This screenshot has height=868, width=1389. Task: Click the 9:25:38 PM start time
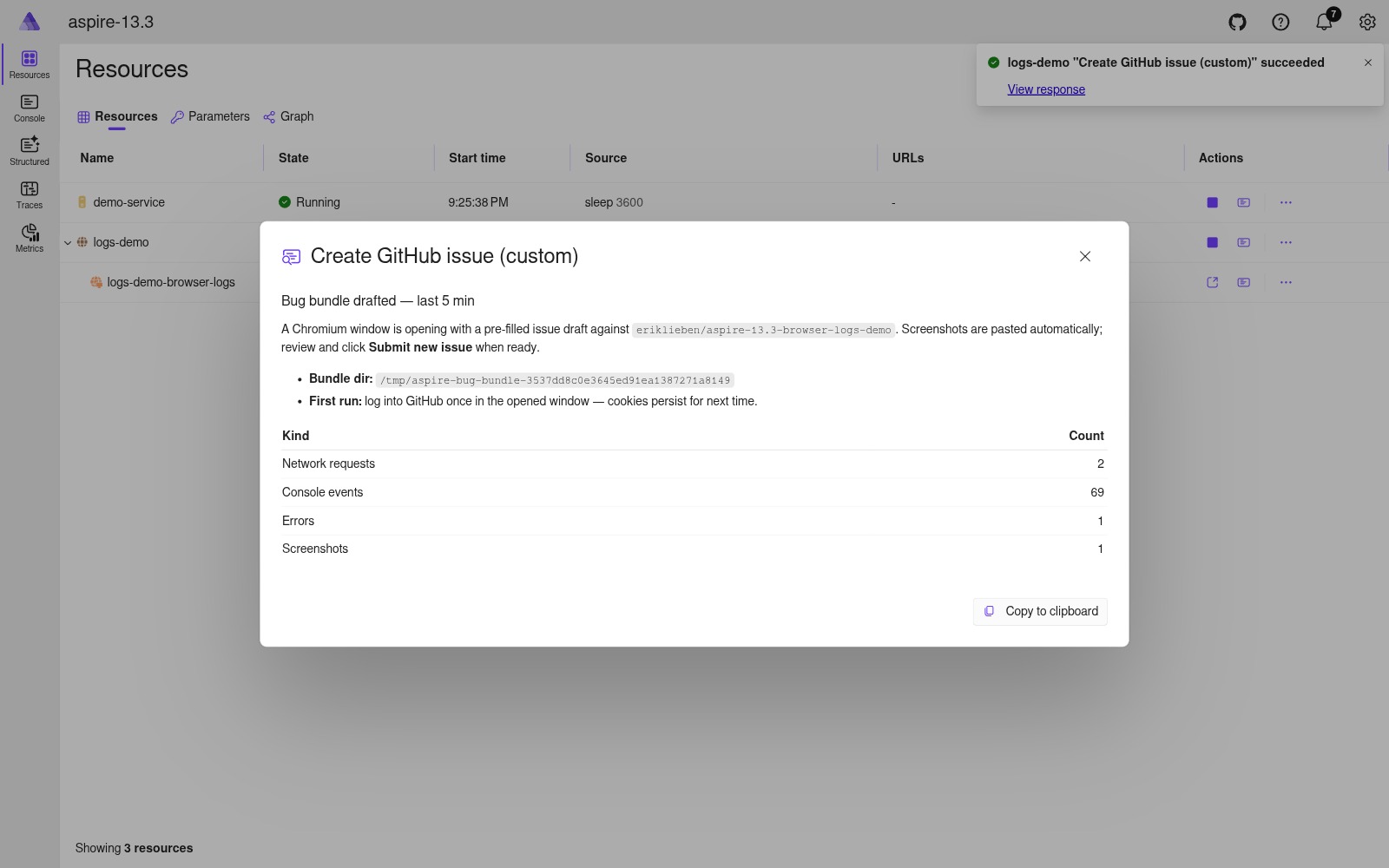point(478,202)
